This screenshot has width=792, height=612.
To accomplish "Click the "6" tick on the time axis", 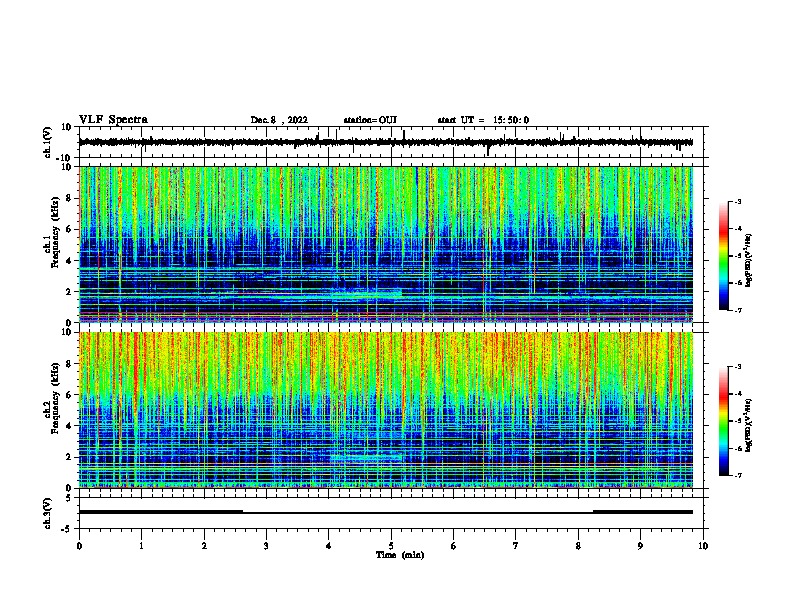I will click(x=454, y=546).
